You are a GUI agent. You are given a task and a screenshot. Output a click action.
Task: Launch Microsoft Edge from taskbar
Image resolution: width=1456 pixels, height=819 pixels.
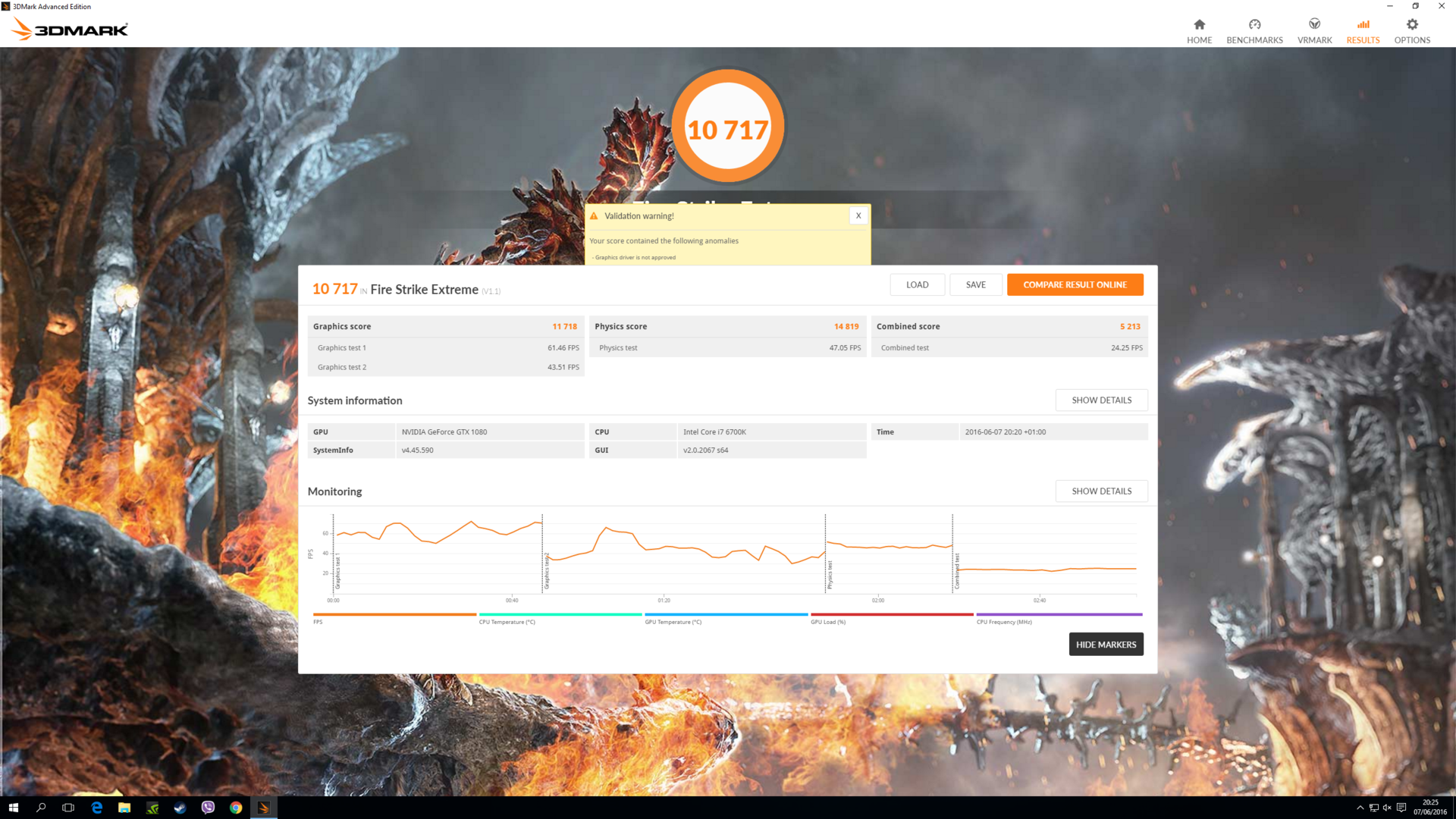pyautogui.click(x=96, y=808)
